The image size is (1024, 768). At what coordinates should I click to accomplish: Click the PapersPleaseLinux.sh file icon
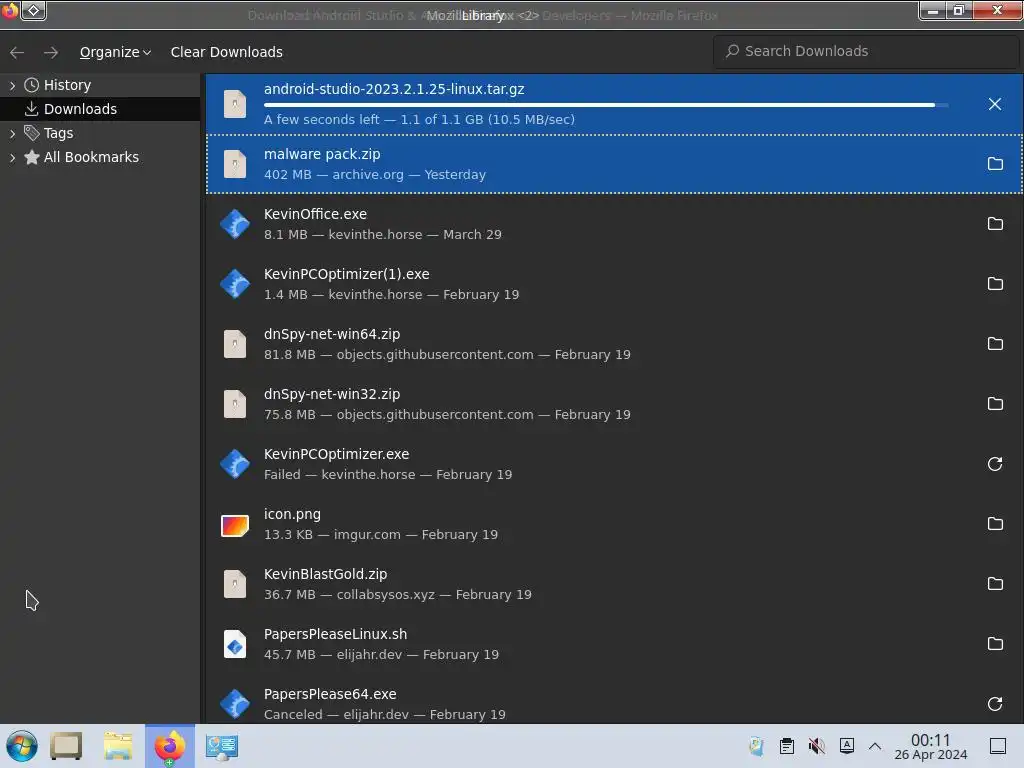pos(234,644)
